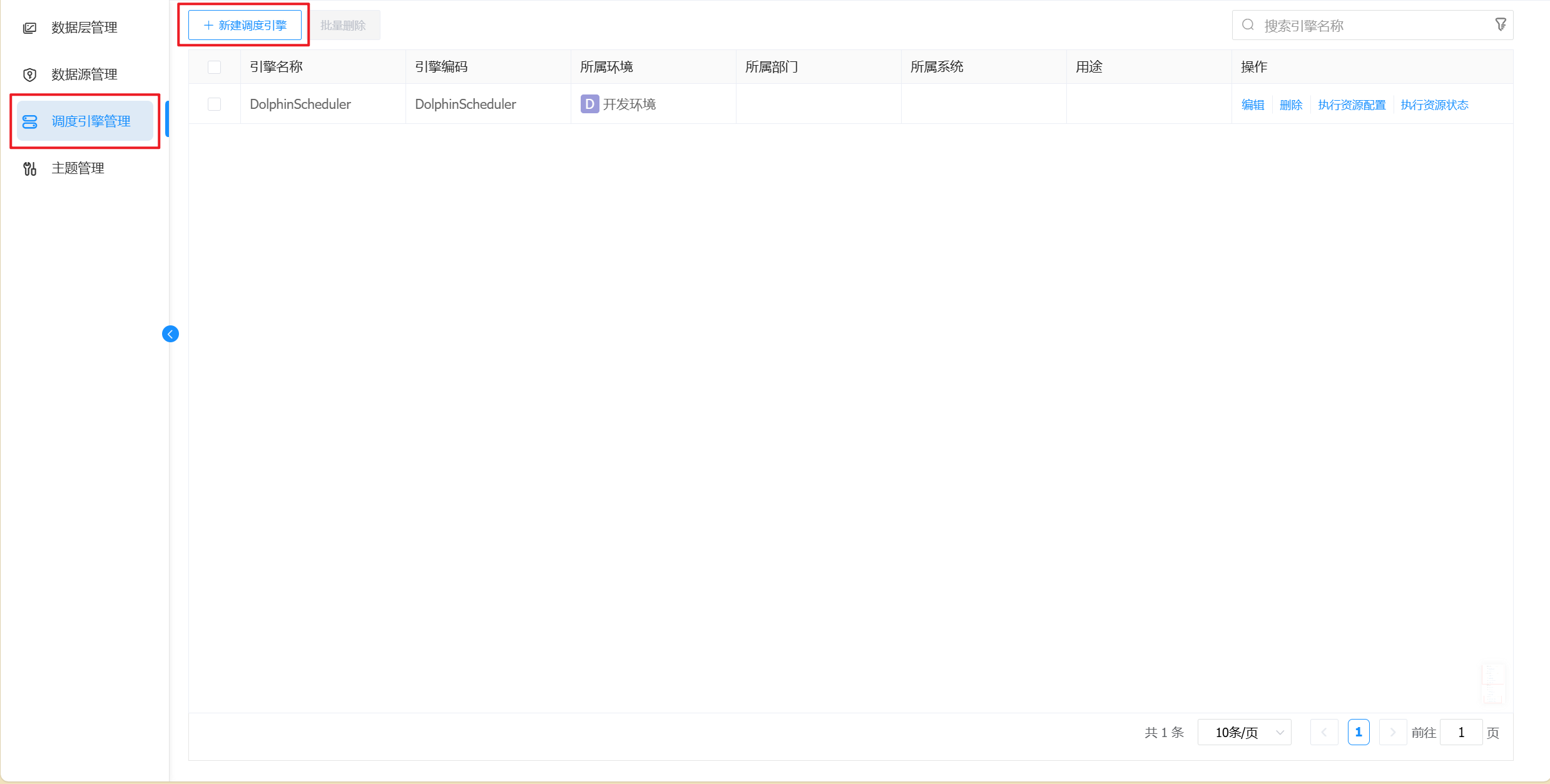The image size is (1550, 784).
Task: Focus the 搜索引擎名称 search field
Action: coord(1370,26)
